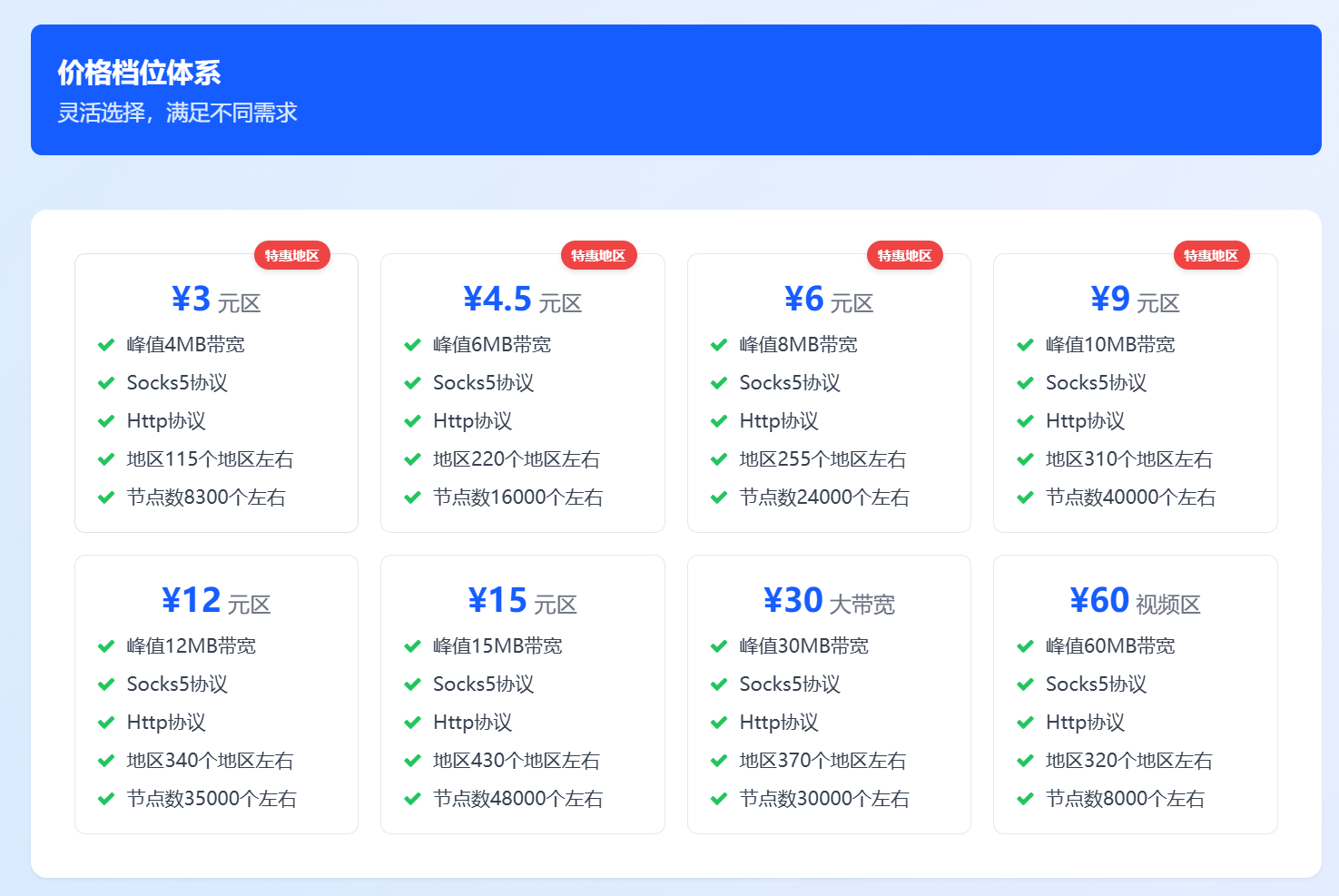Click the checkmark beside 峰值4MB带宽
The width and height of the screenshot is (1339, 896).
[x=106, y=345]
